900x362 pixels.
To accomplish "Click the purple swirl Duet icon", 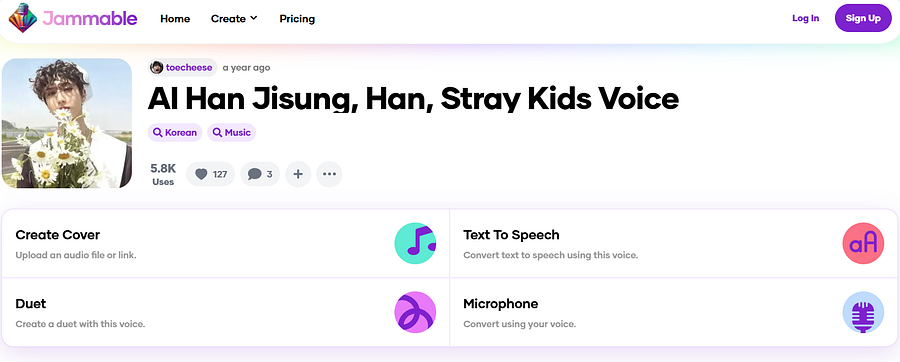I will (x=415, y=312).
